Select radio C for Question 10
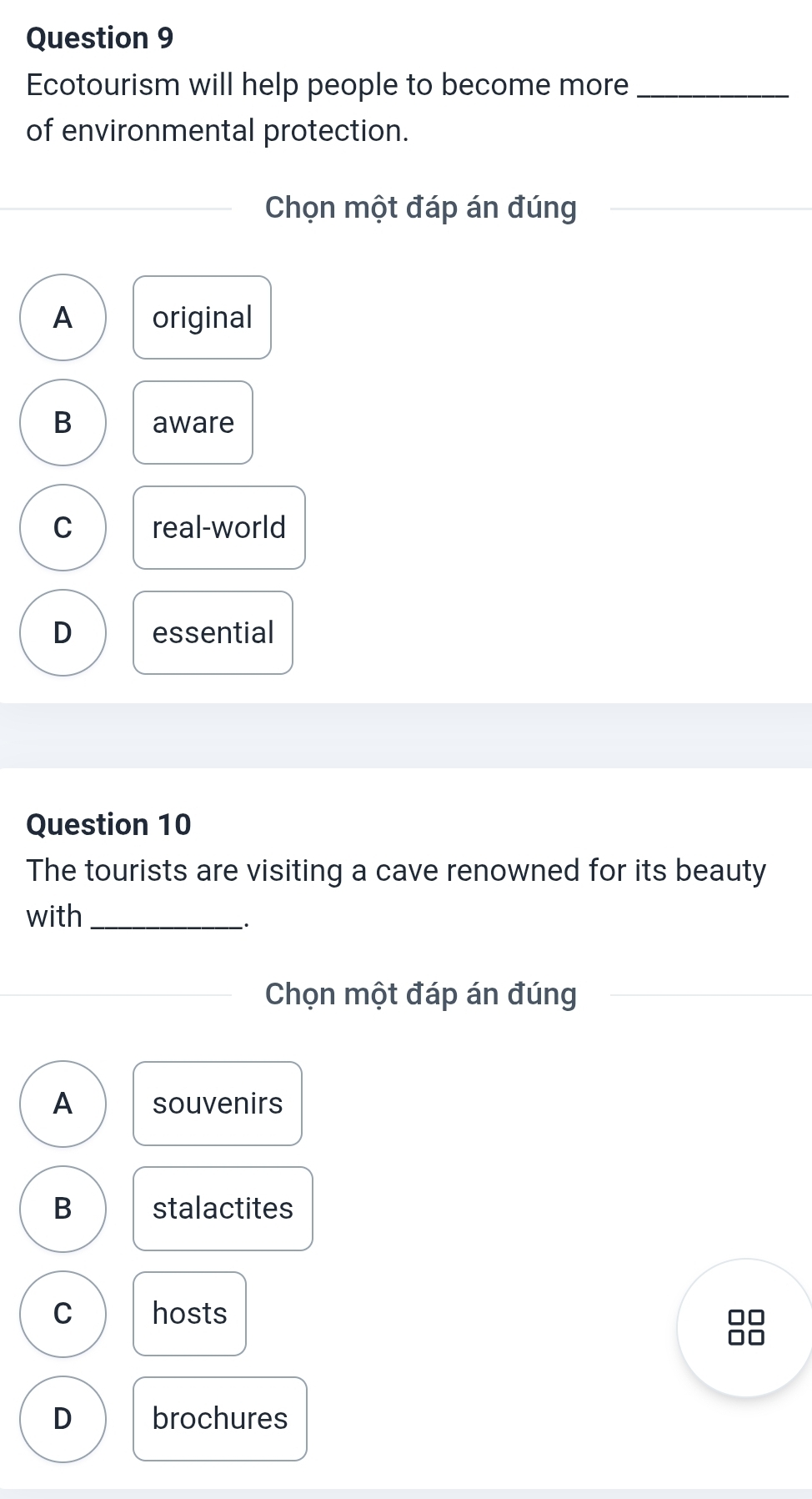 (63, 1314)
